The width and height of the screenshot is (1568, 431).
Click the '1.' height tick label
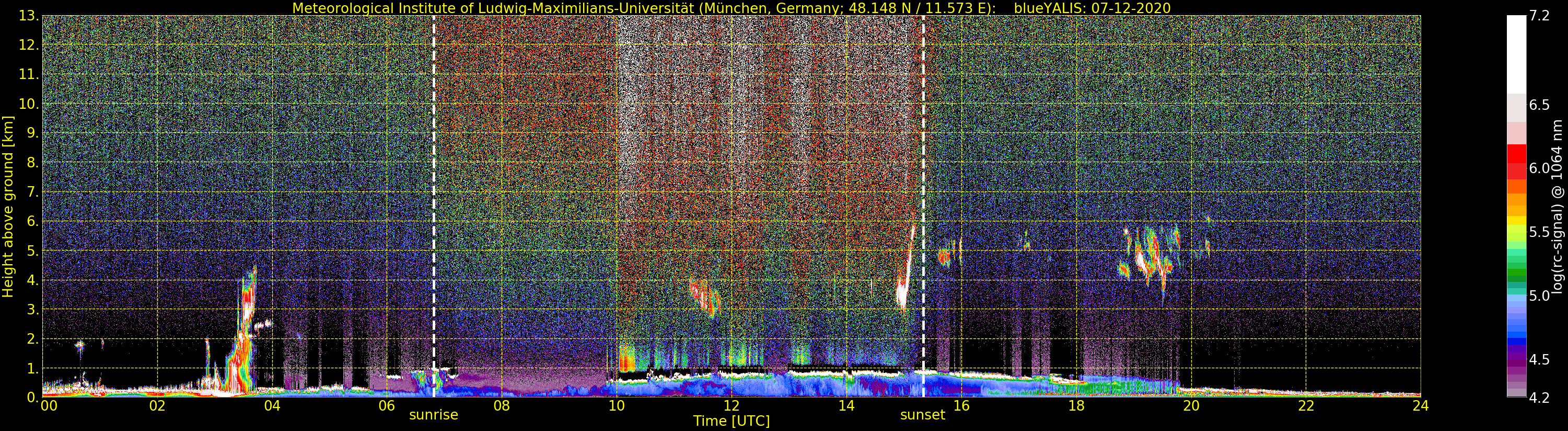(32, 368)
